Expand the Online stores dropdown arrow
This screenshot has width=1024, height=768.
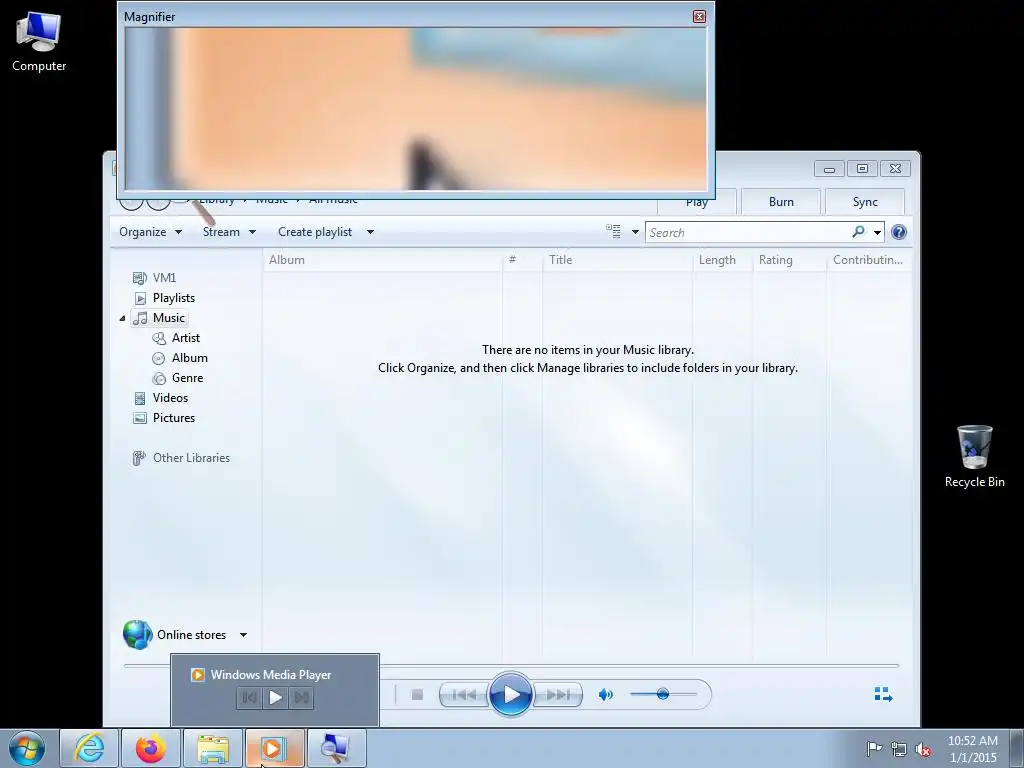243,635
